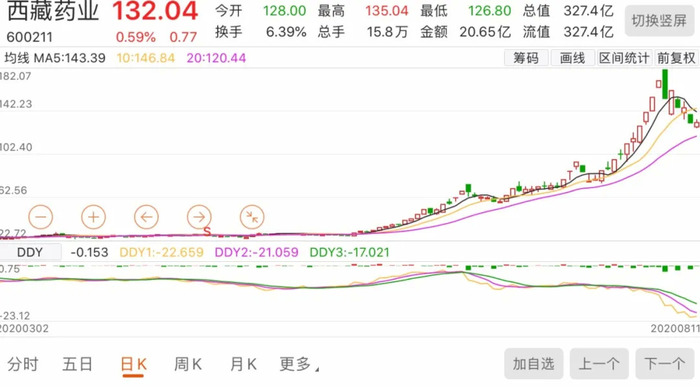This screenshot has height=387, width=700.
Task: Shift chart left with arrow icon
Action: pos(146,217)
